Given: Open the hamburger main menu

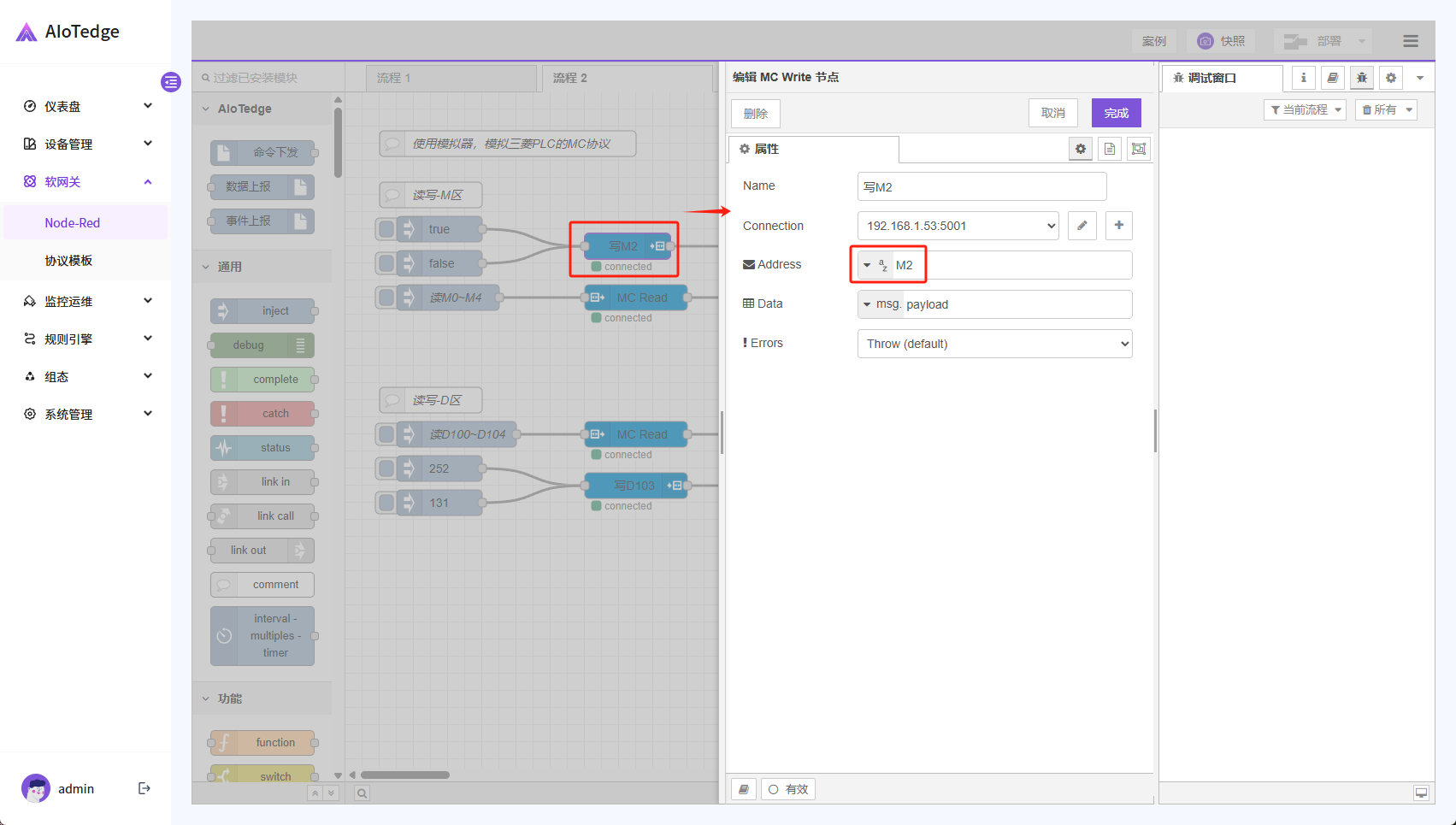Looking at the screenshot, I should [x=1410, y=41].
